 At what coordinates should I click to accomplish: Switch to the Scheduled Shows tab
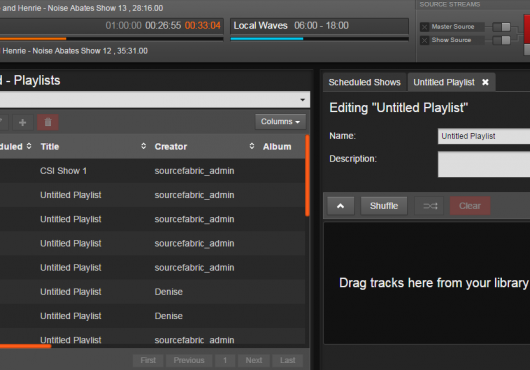364,82
